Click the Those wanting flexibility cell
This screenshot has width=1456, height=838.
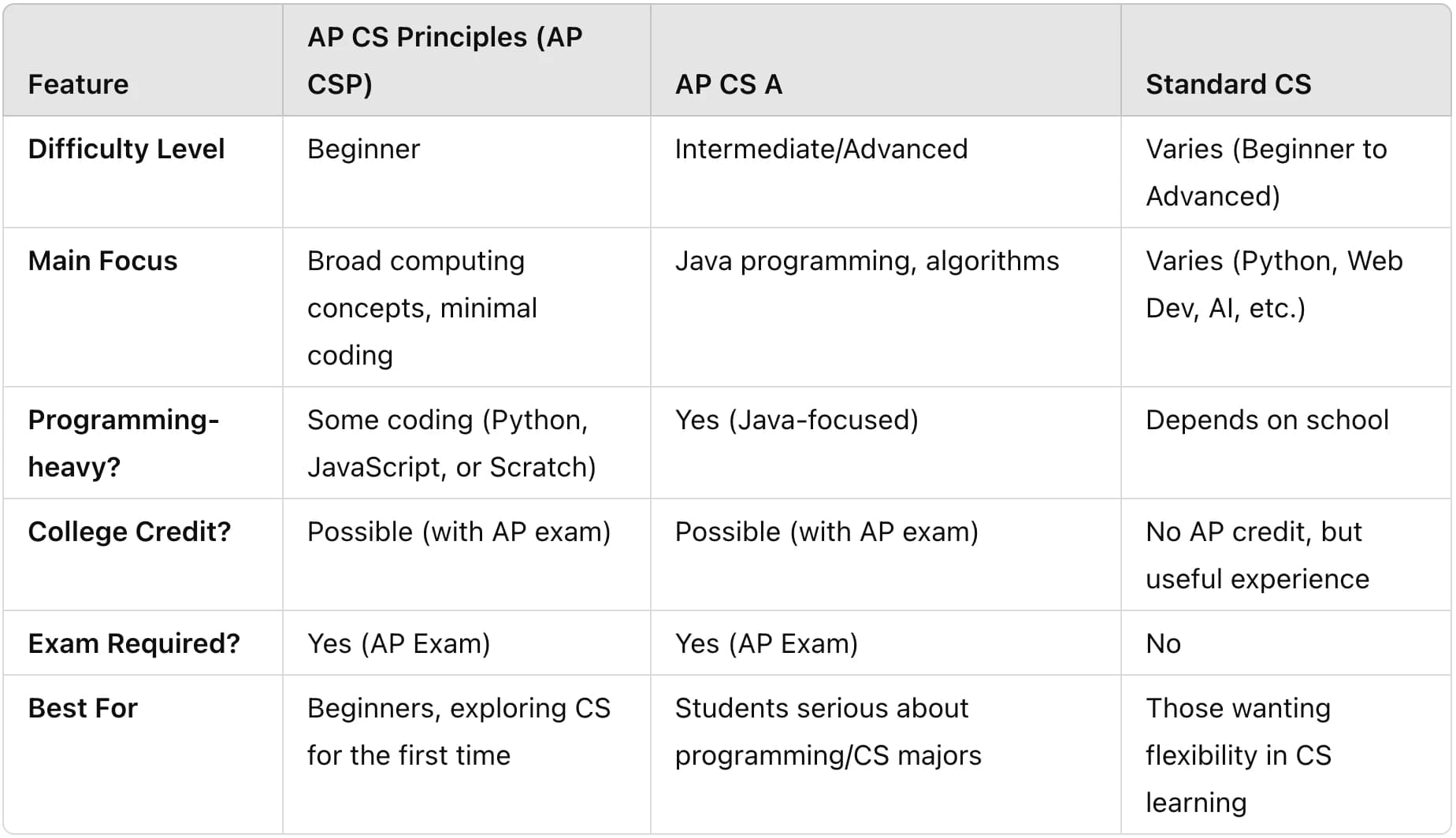pos(1238,755)
